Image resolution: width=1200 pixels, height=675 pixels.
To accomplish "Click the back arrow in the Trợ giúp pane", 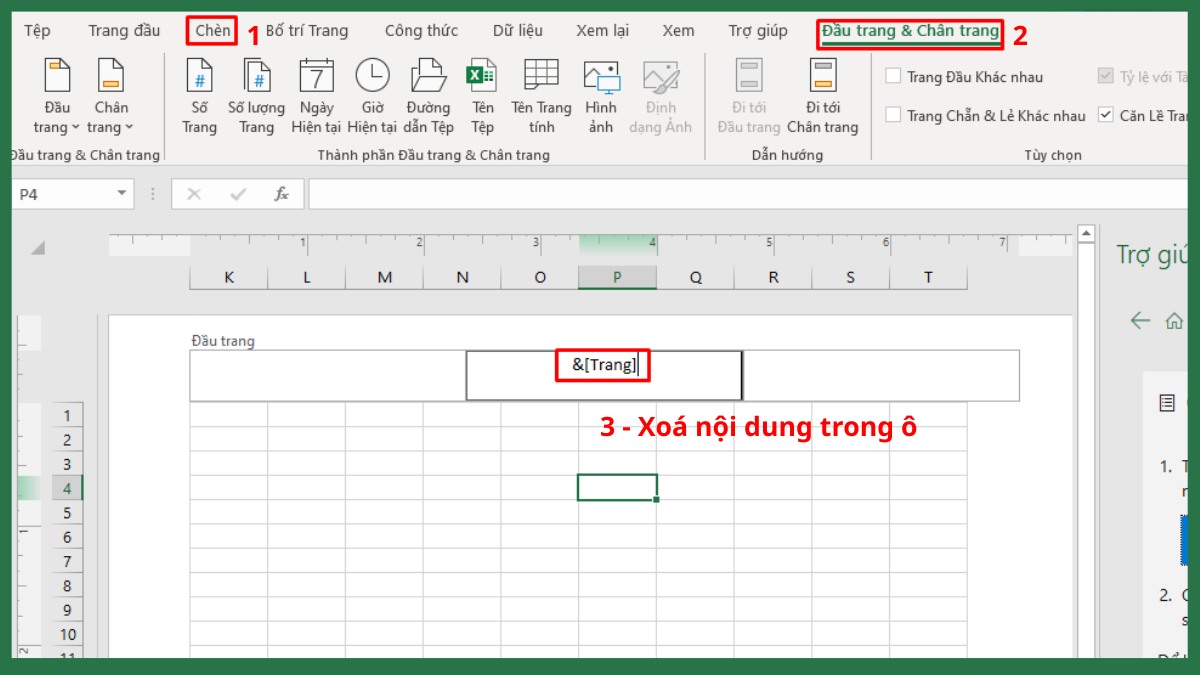I will pyautogui.click(x=1139, y=322).
